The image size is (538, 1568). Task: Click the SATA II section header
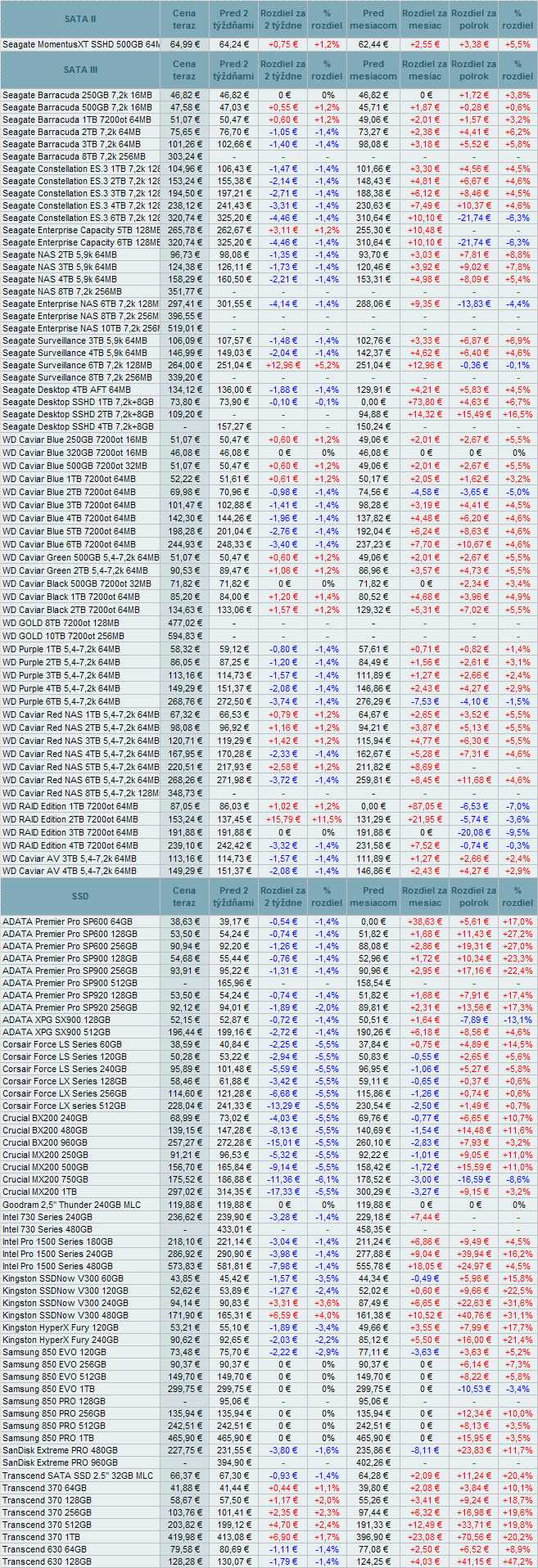tap(80, 19)
